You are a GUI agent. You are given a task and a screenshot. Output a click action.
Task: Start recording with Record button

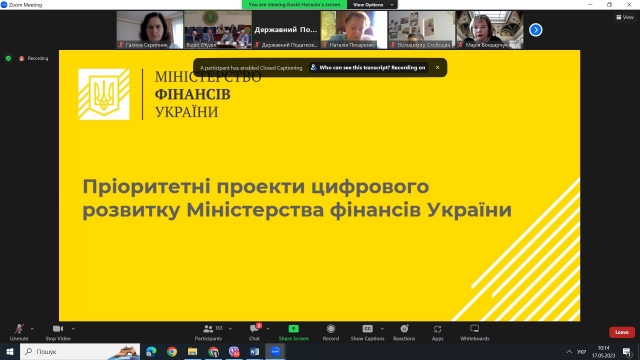331,332
